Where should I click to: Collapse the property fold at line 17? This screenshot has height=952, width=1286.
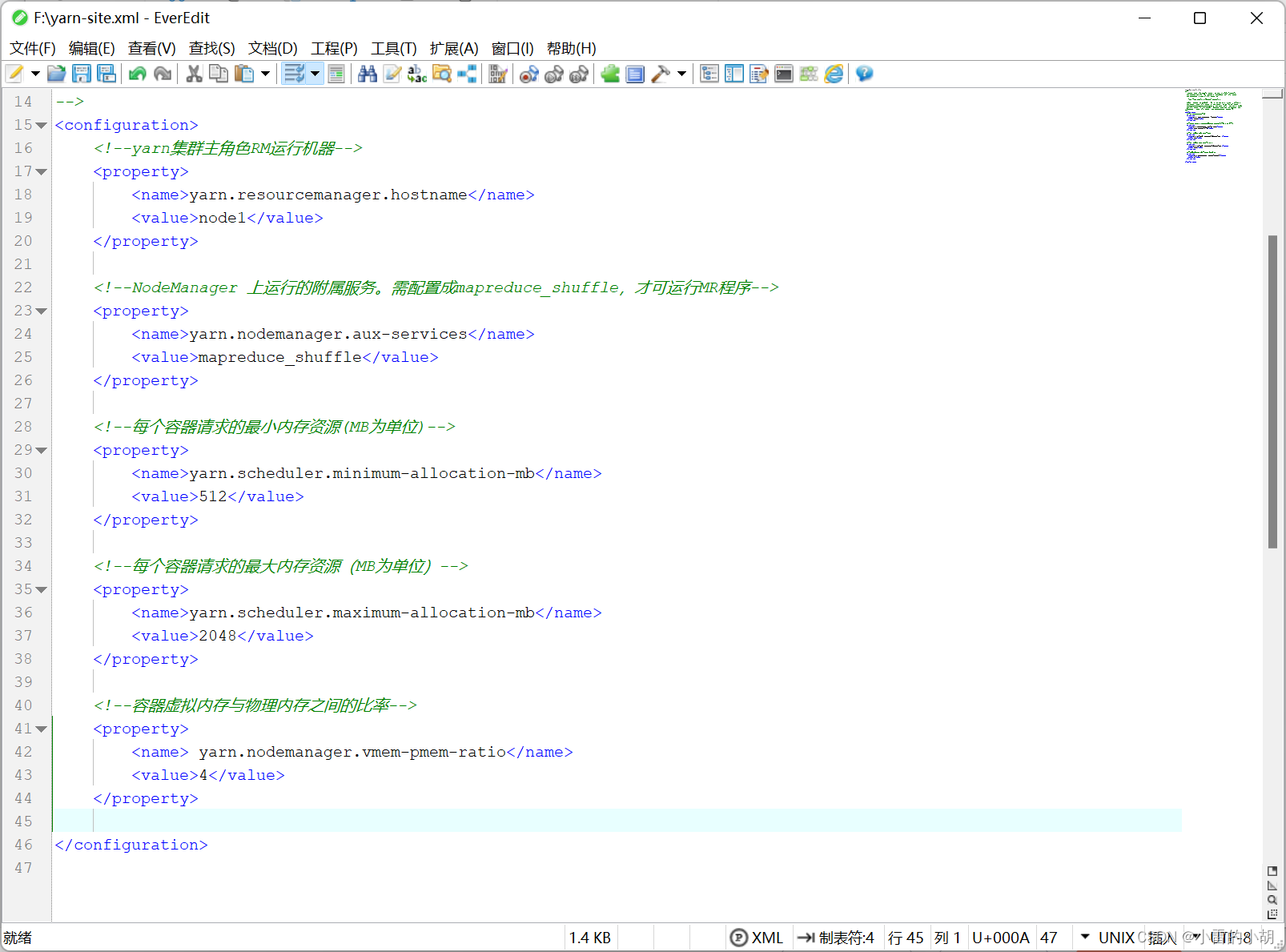42,172
